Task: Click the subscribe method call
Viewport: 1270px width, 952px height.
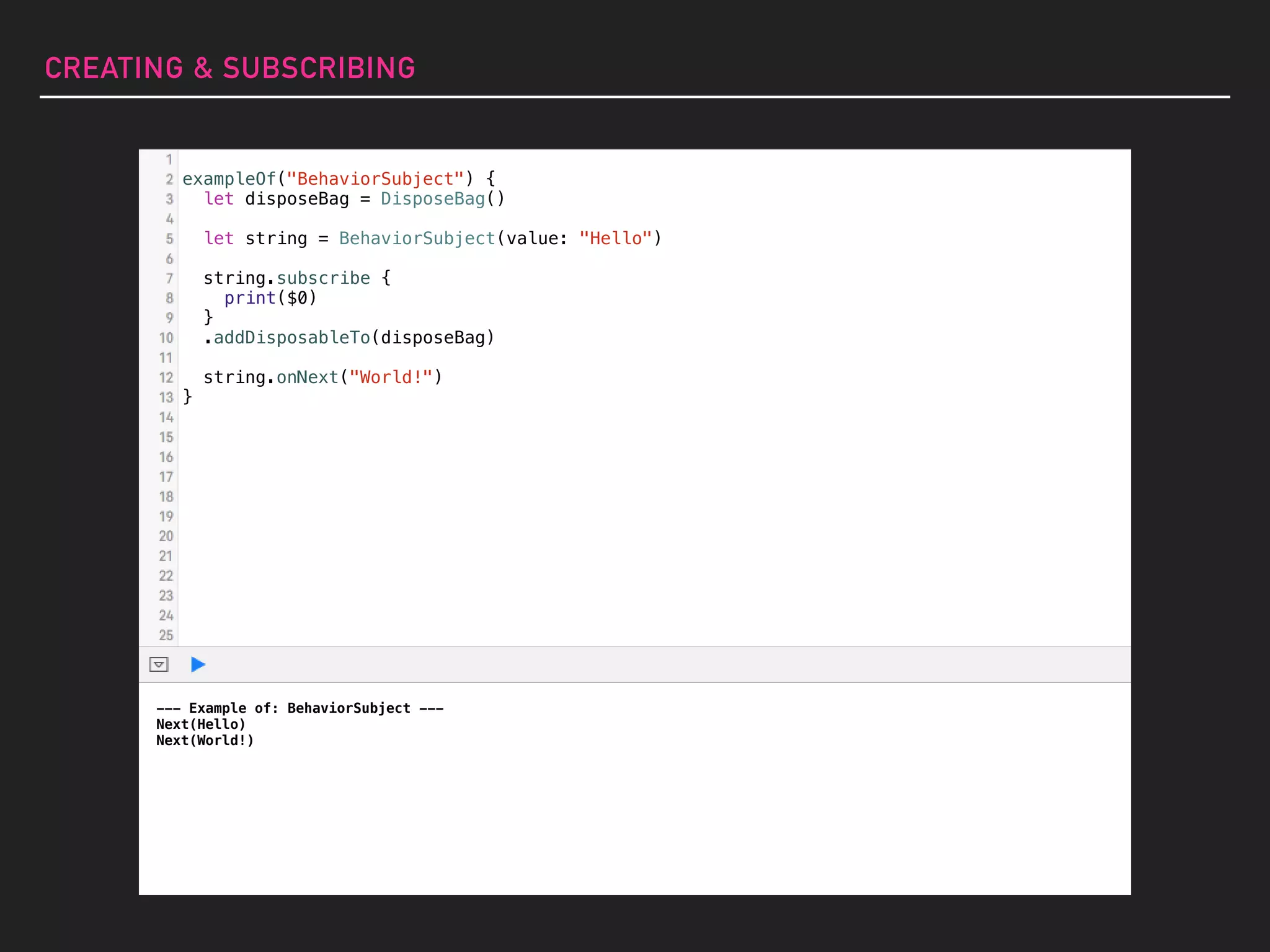Action: click(x=323, y=278)
